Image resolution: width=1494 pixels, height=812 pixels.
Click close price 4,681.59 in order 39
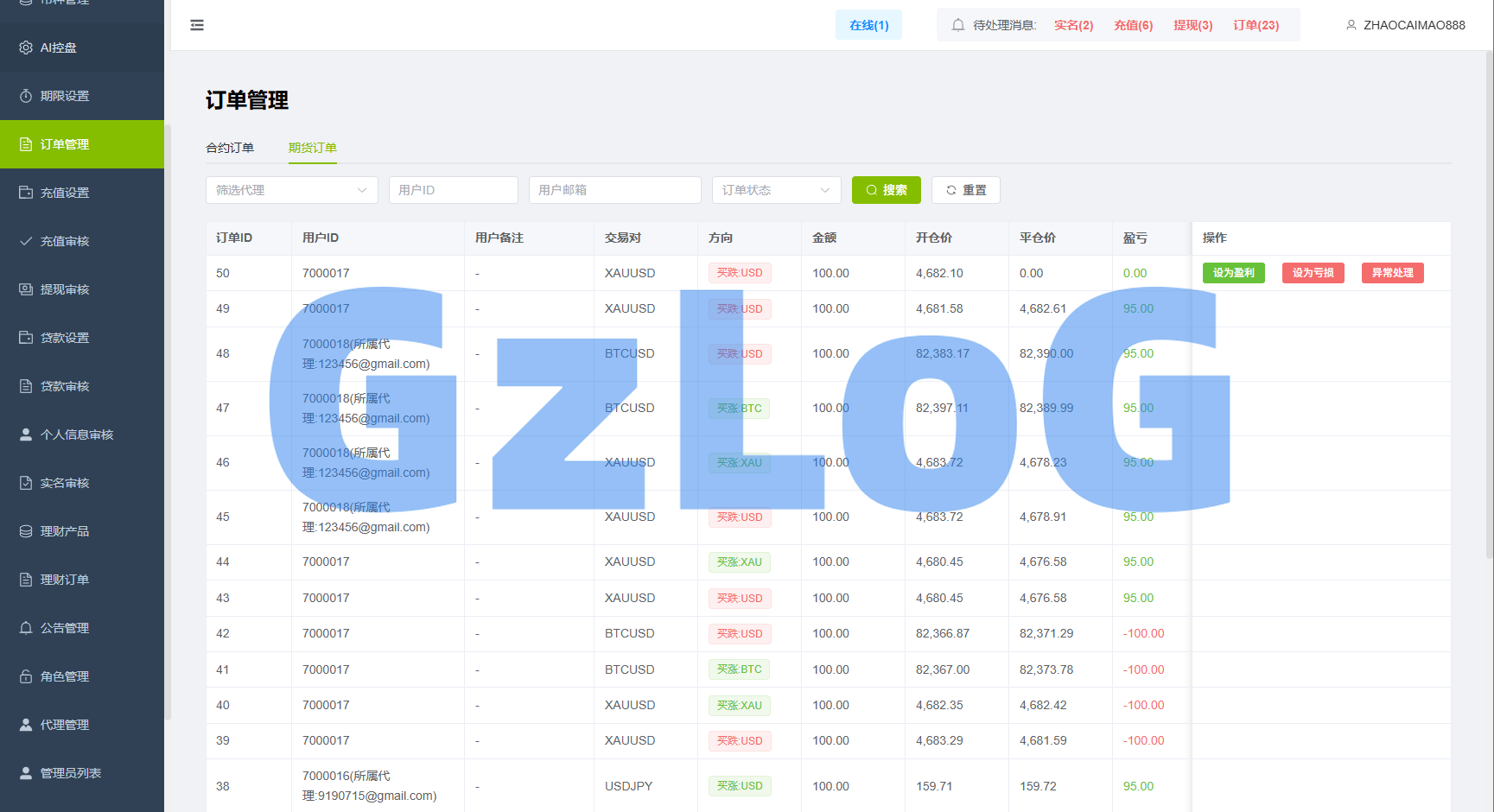click(x=1043, y=740)
